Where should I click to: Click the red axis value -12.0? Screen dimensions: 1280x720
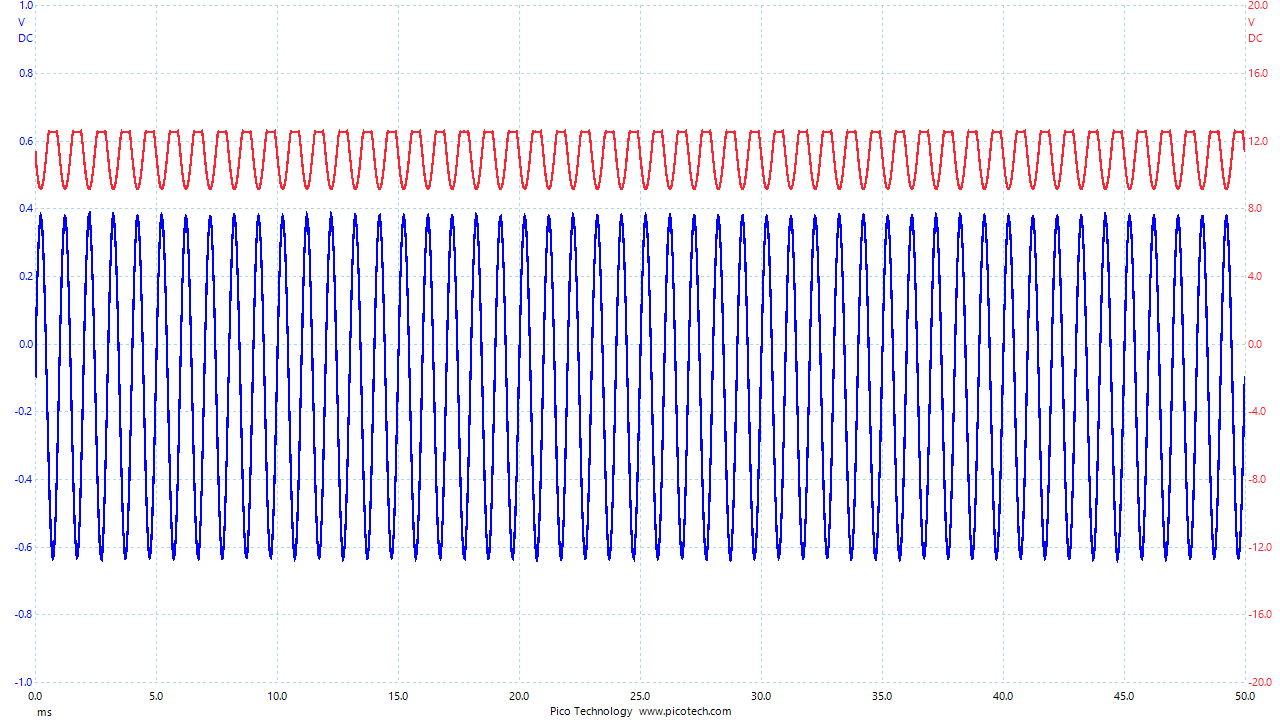click(x=1260, y=547)
